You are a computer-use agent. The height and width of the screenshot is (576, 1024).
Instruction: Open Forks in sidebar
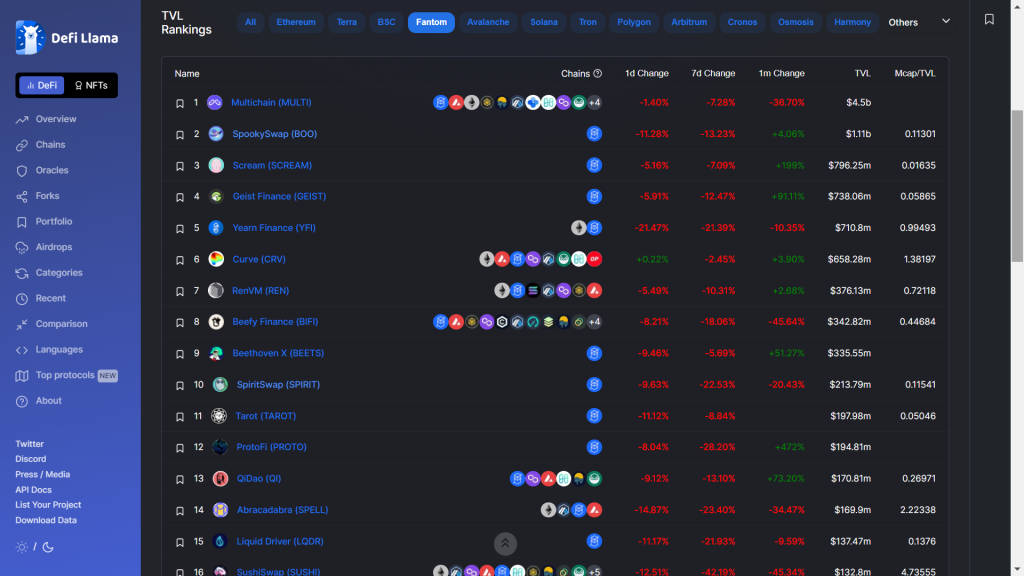(x=37, y=196)
